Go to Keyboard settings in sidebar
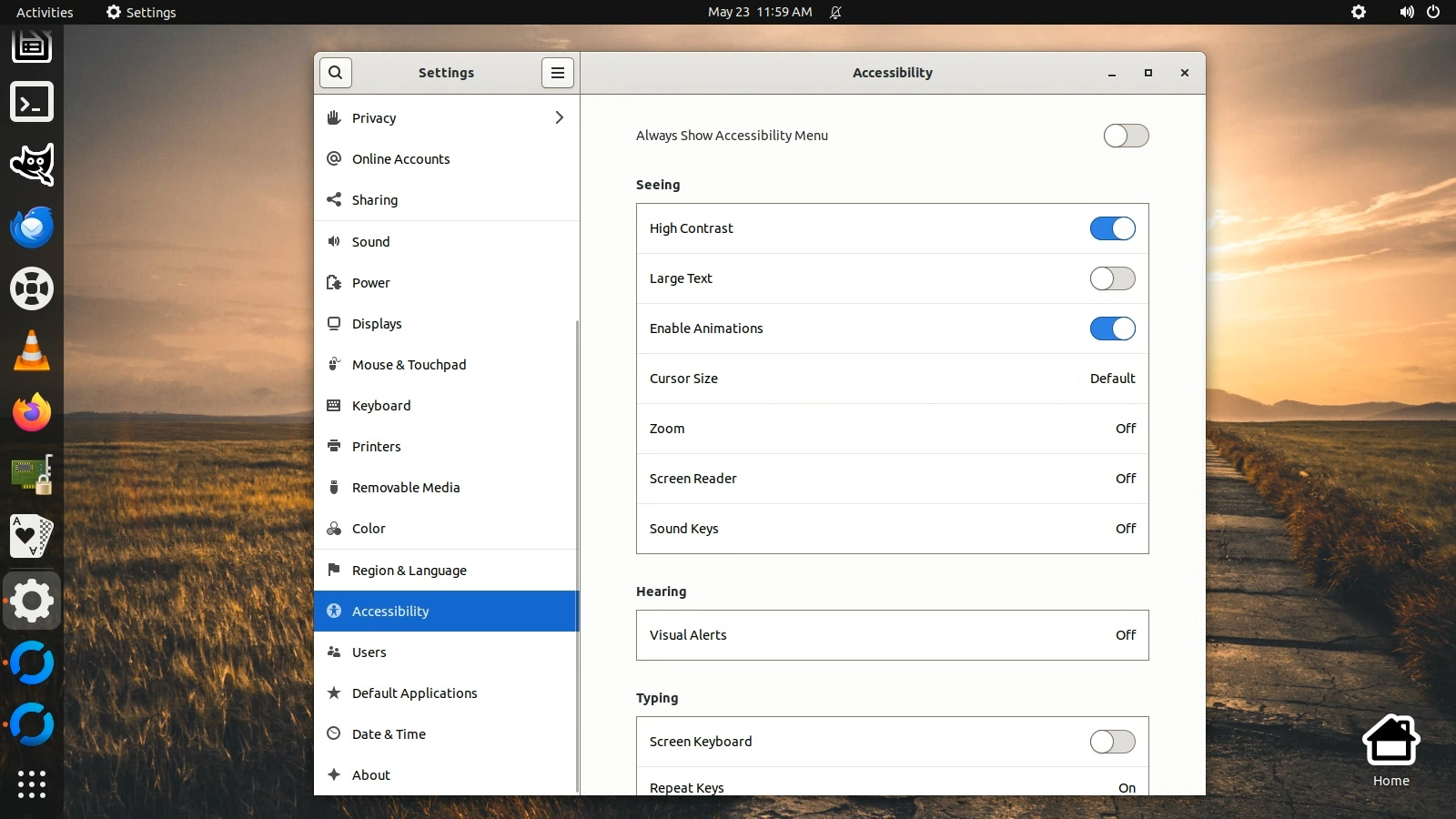This screenshot has width=1456, height=819. 381,406
